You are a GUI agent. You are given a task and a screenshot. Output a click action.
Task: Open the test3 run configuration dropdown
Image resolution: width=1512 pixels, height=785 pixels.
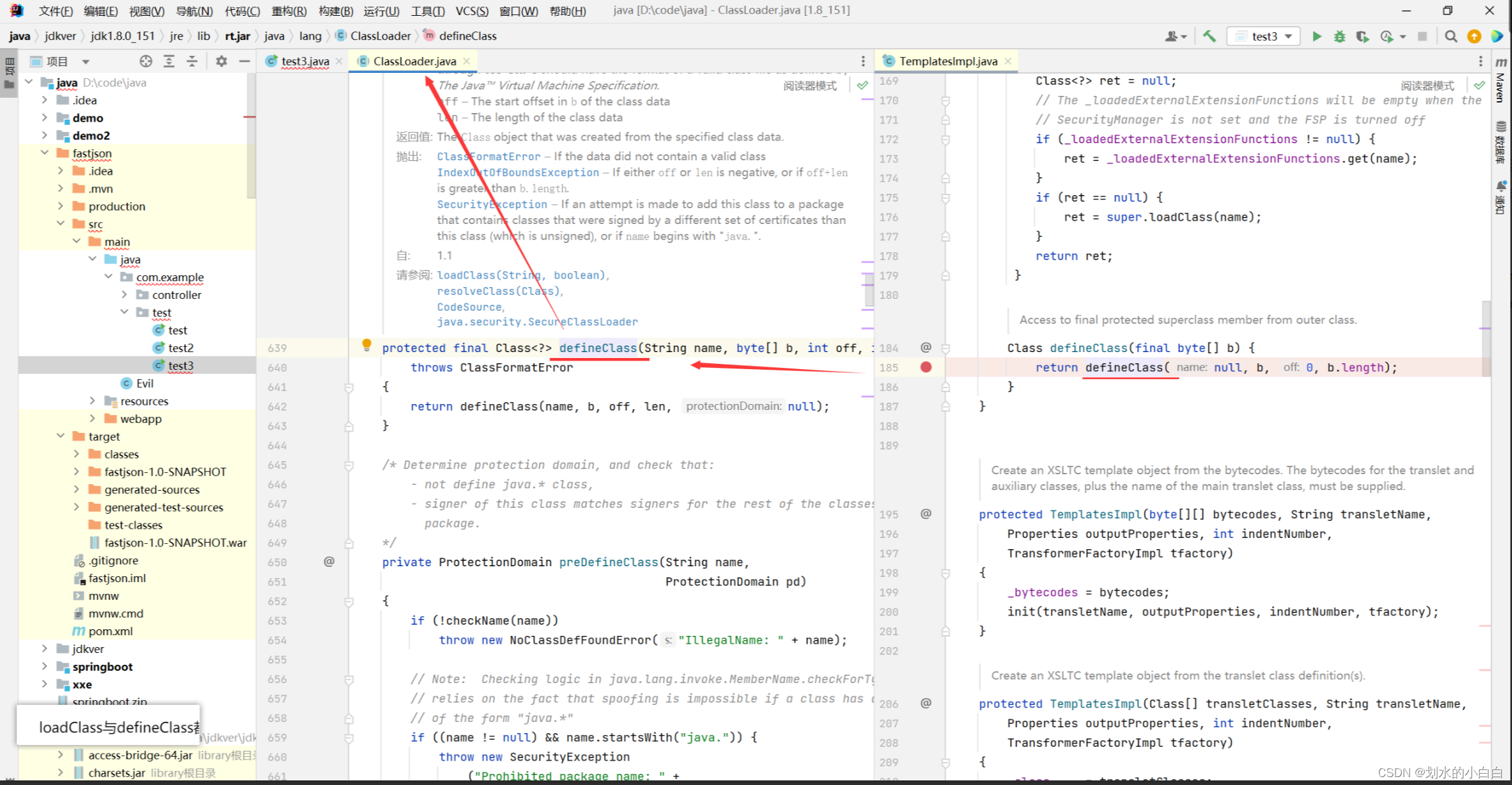pyautogui.click(x=1264, y=36)
